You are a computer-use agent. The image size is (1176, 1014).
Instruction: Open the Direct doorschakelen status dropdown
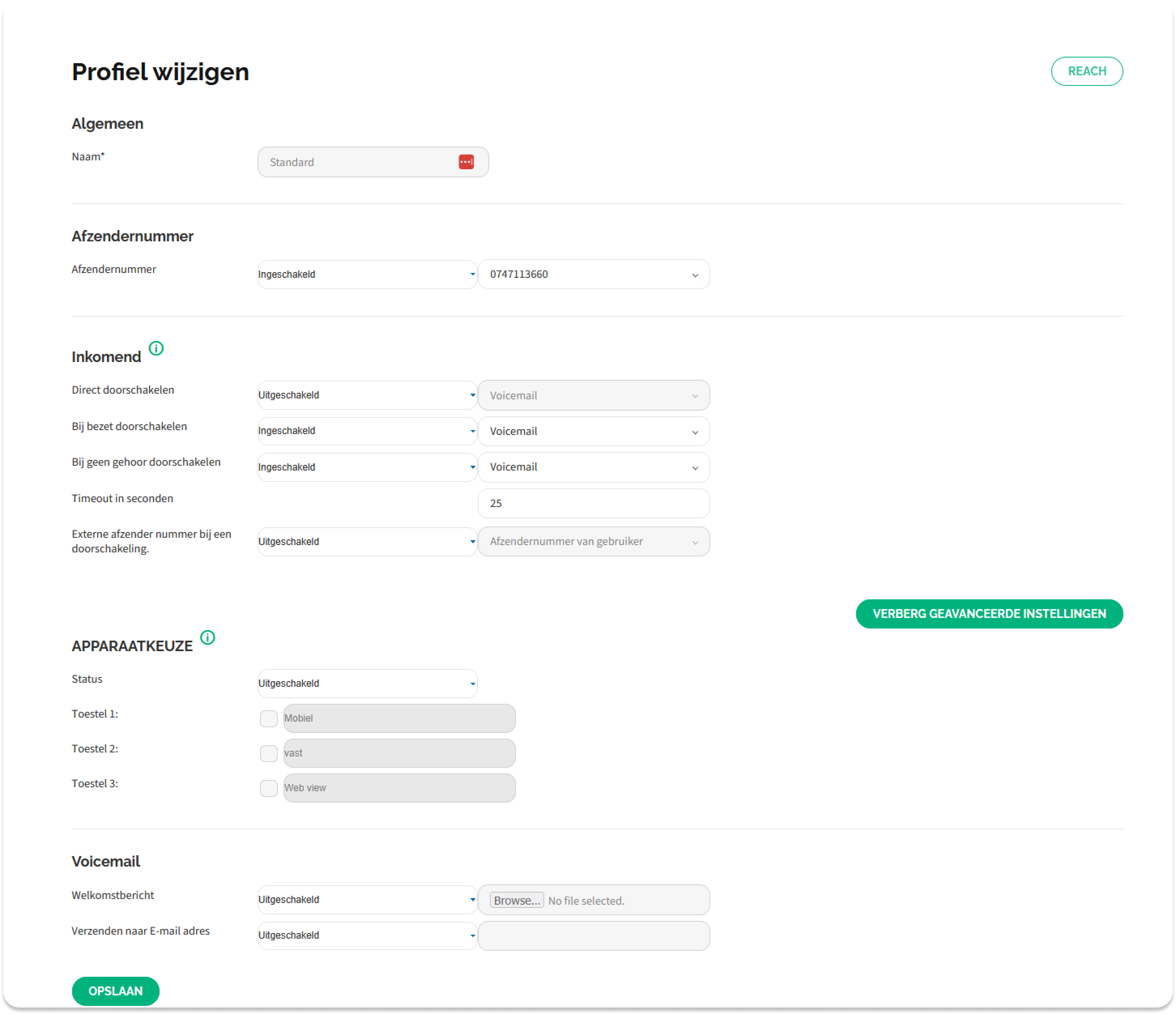coord(366,395)
